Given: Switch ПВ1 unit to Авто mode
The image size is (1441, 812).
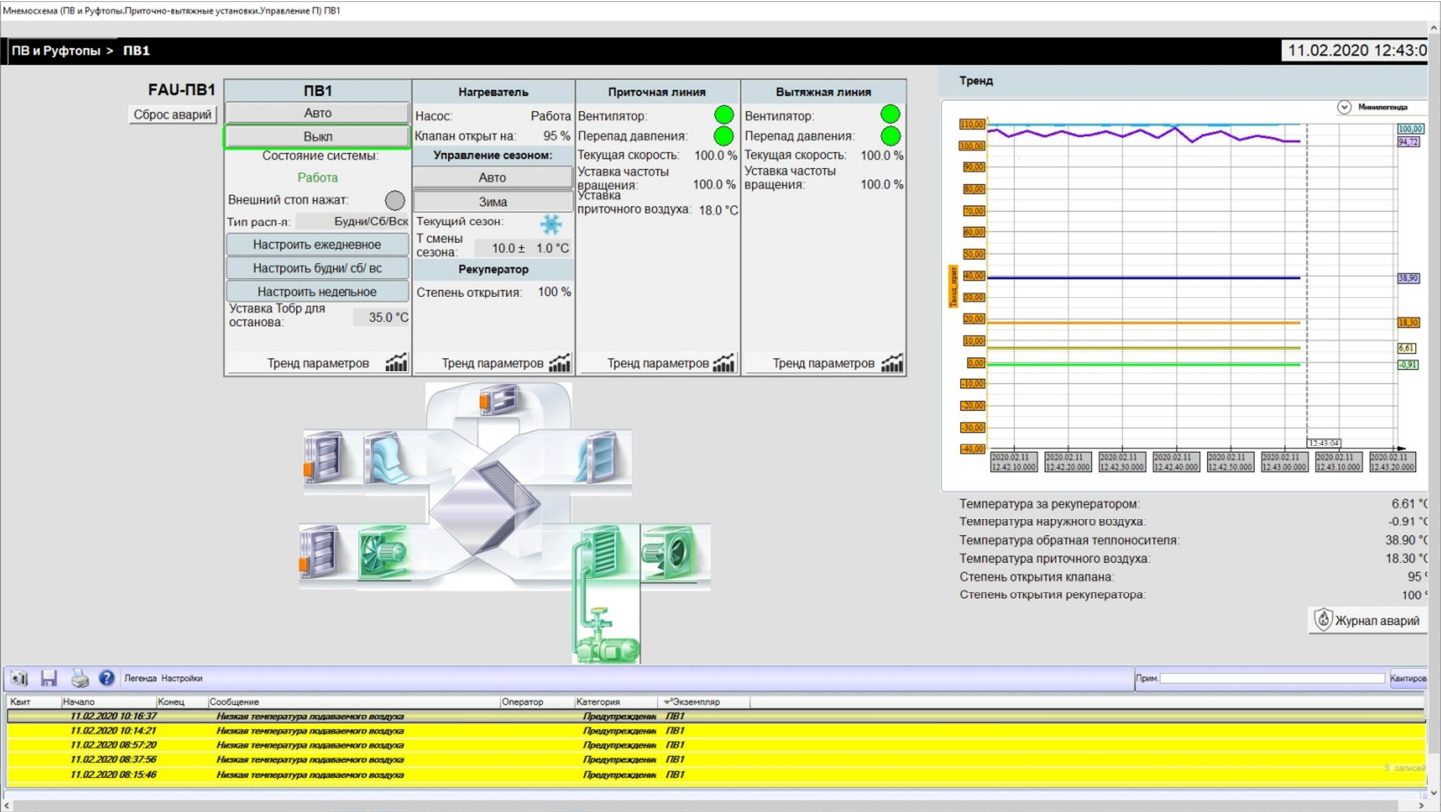Looking at the screenshot, I should tap(317, 113).
